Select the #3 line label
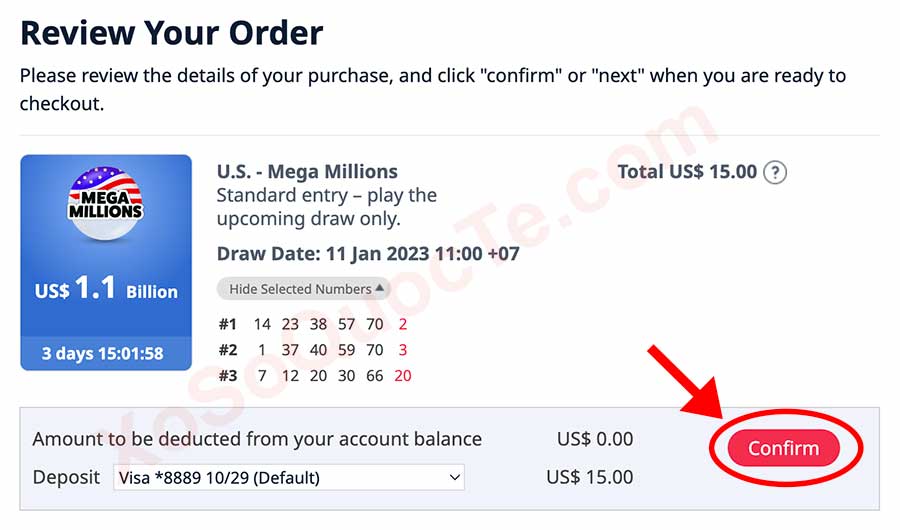Screen dimensions: 900x530 [x=228, y=376]
